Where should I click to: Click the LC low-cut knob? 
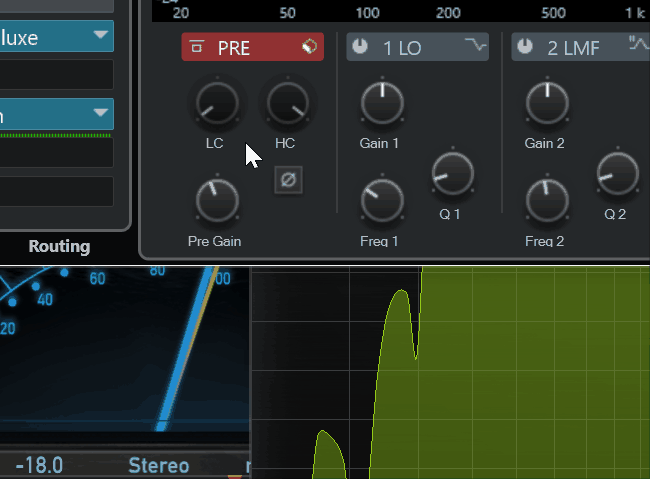216,103
